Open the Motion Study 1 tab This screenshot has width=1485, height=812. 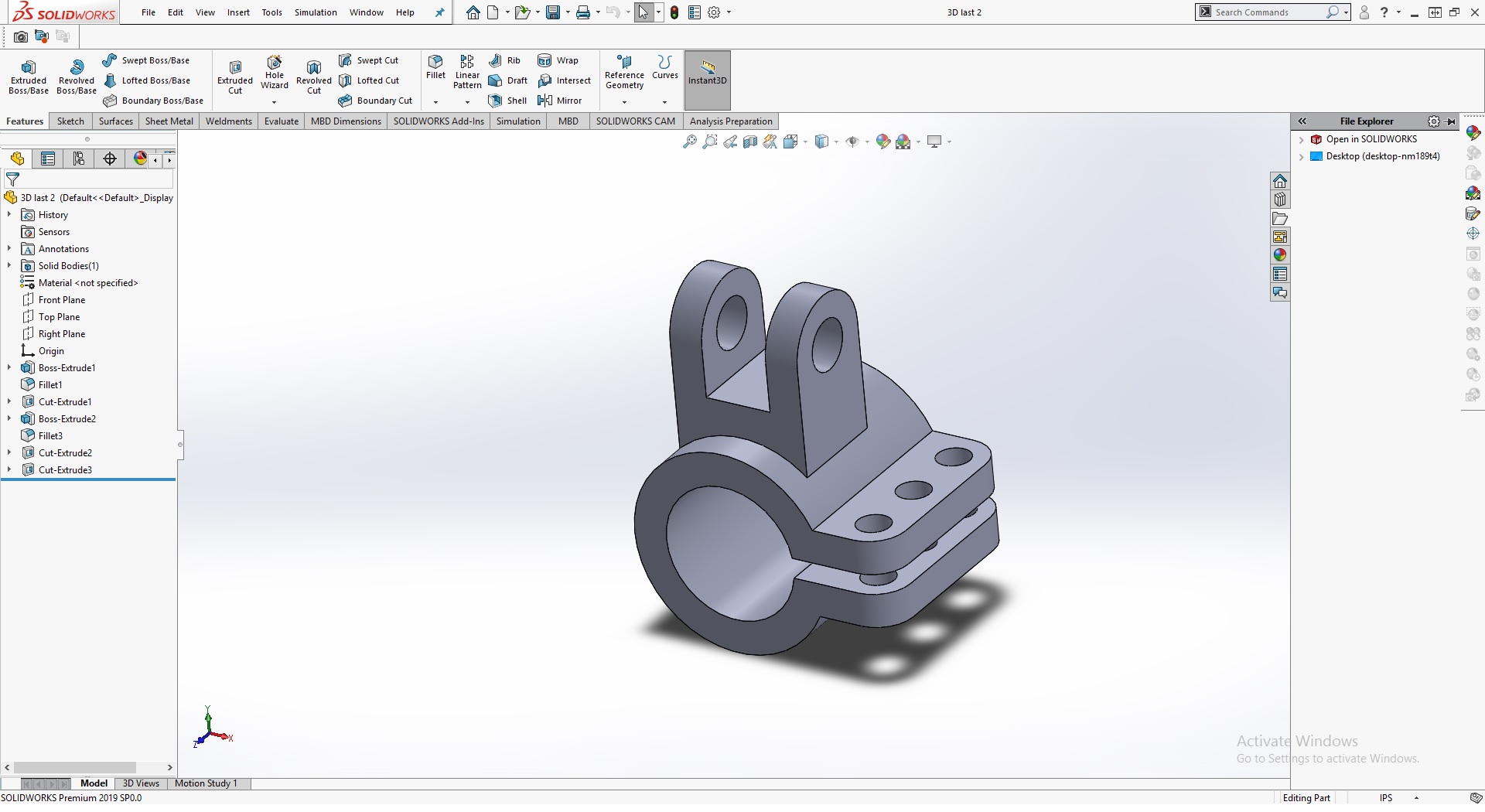[x=206, y=783]
